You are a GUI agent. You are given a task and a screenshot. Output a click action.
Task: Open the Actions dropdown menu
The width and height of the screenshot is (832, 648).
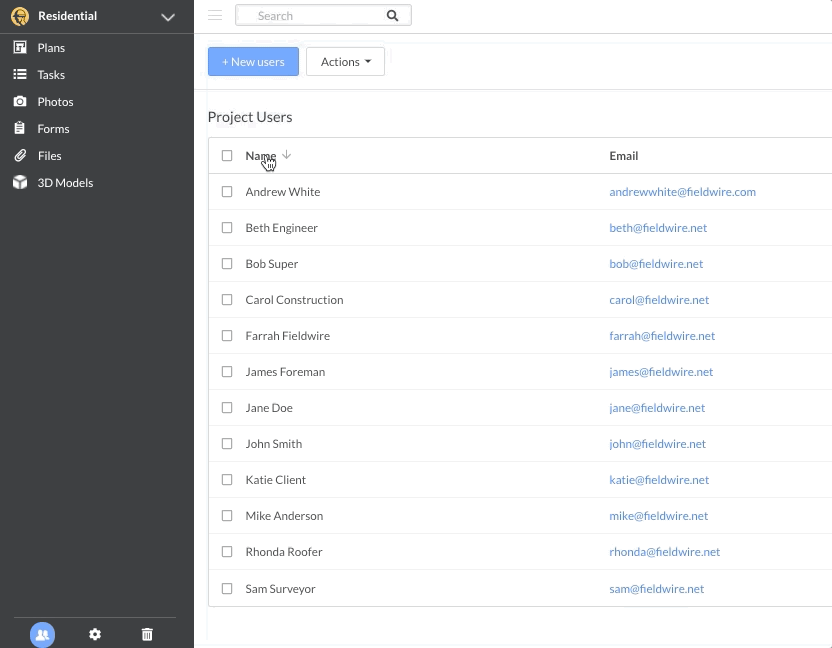point(345,62)
